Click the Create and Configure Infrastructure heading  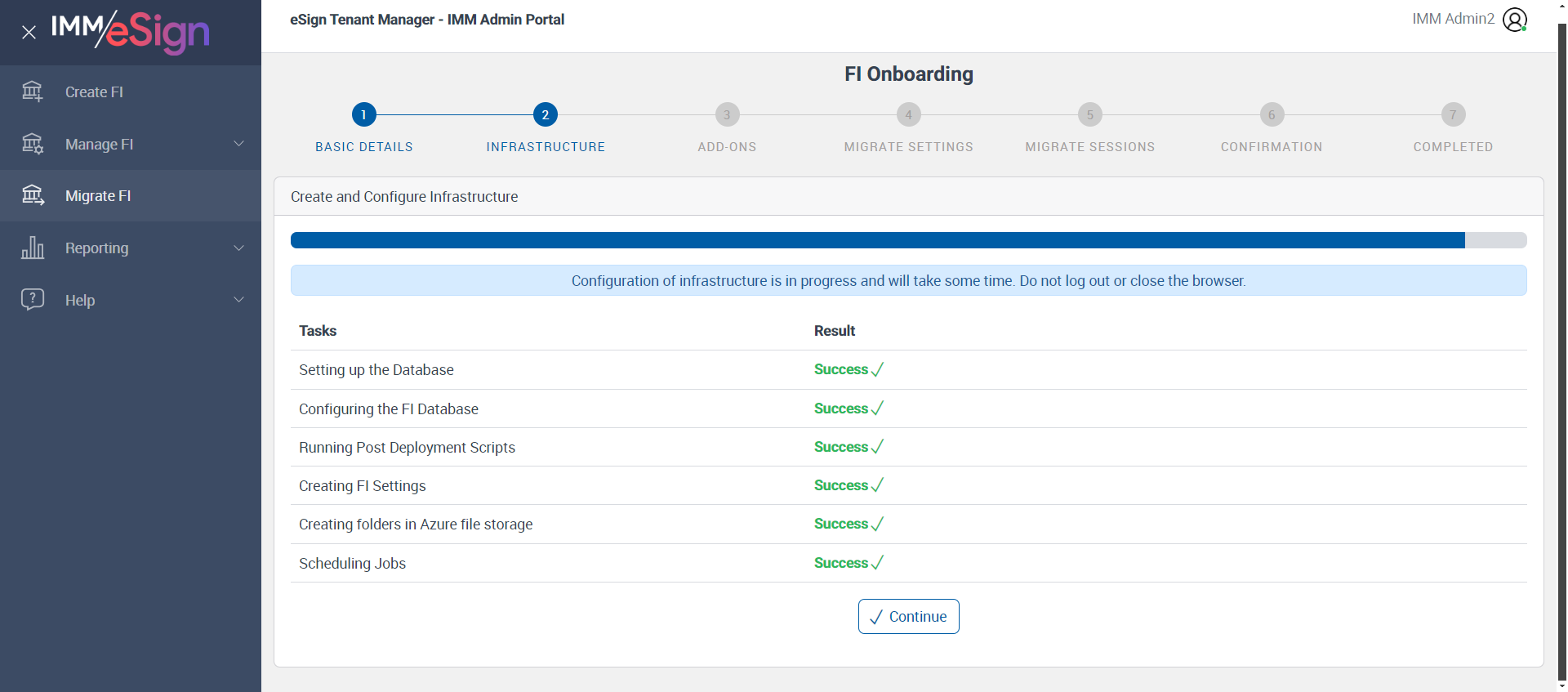coord(404,197)
